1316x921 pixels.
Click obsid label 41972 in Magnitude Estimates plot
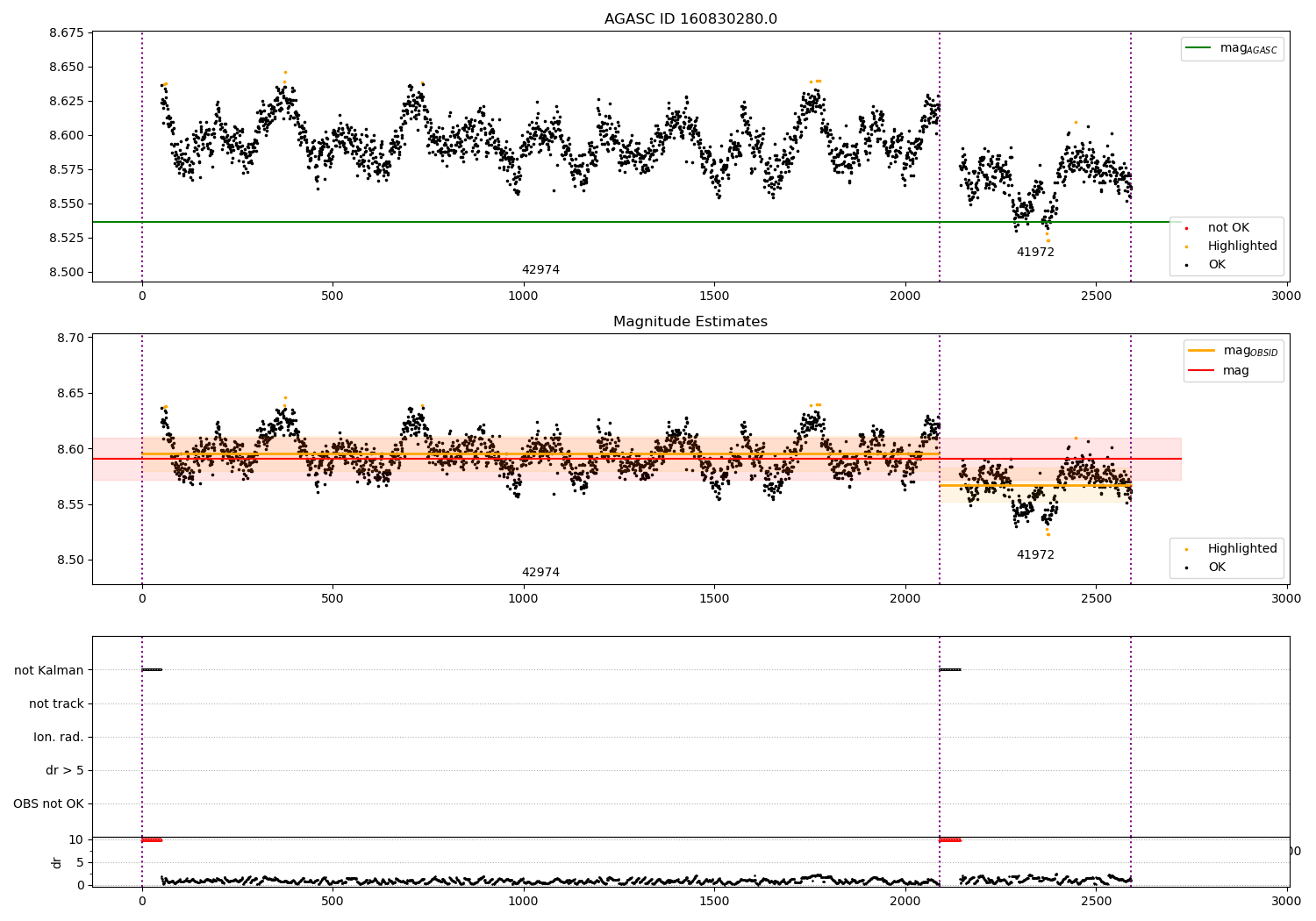click(x=1035, y=555)
